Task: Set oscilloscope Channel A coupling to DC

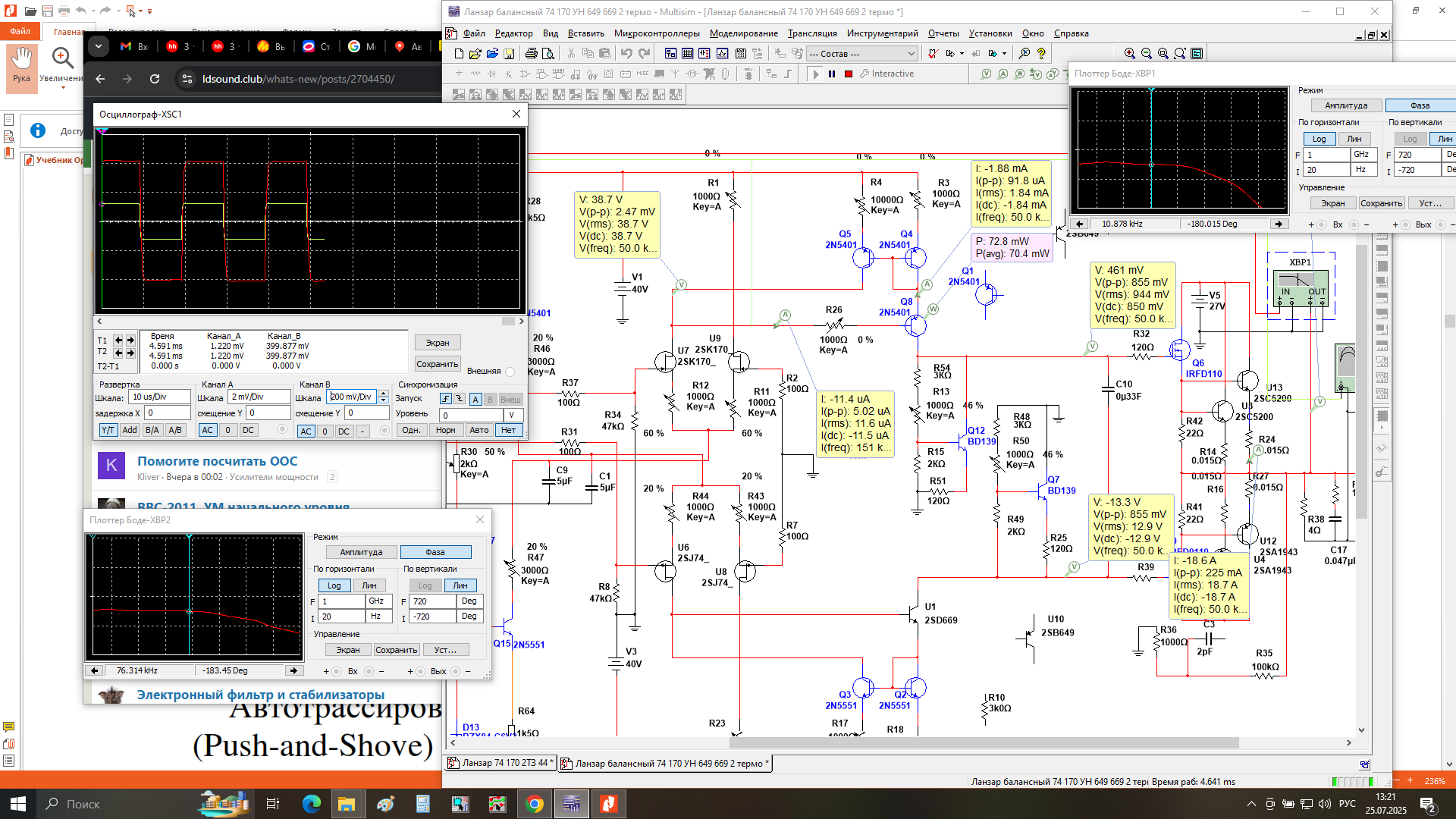Action: (x=248, y=430)
